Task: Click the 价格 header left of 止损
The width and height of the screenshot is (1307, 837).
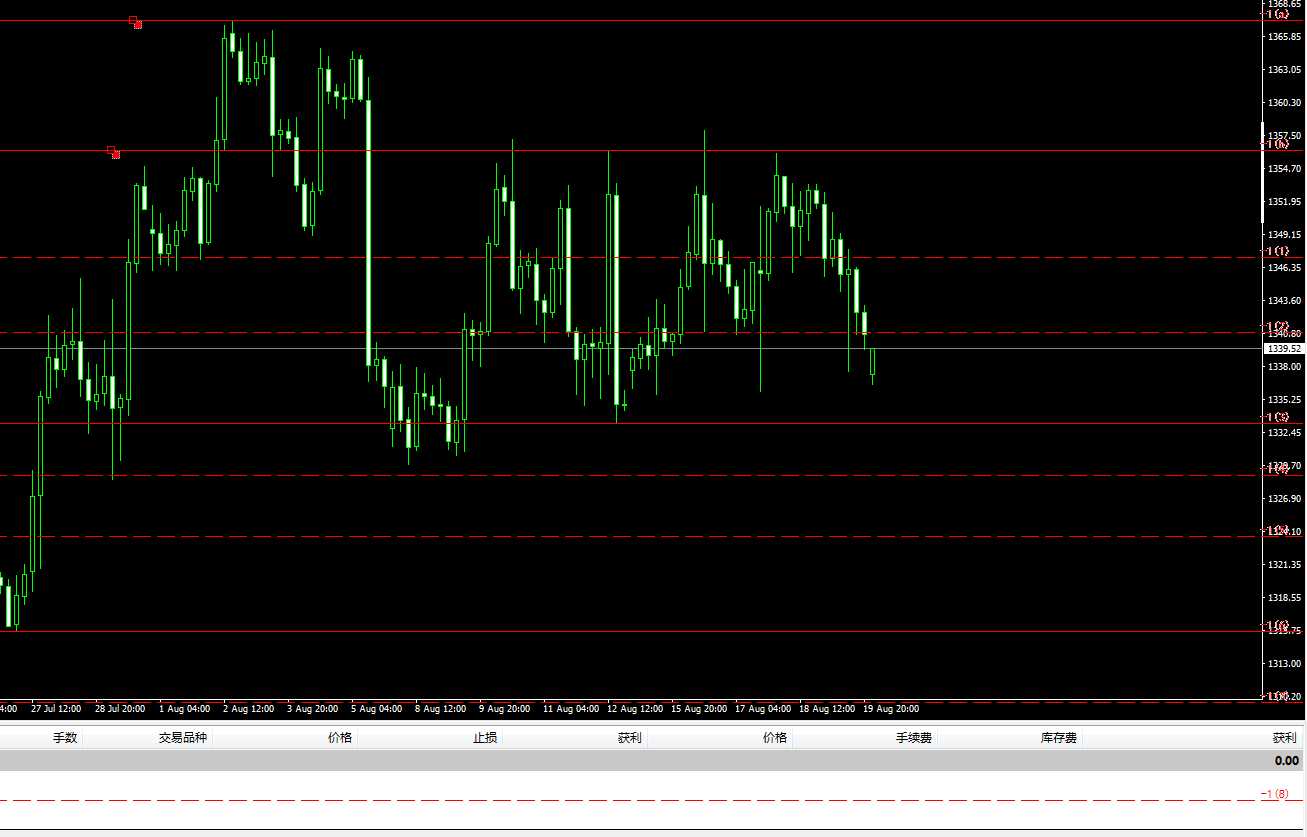Action: (x=340, y=738)
